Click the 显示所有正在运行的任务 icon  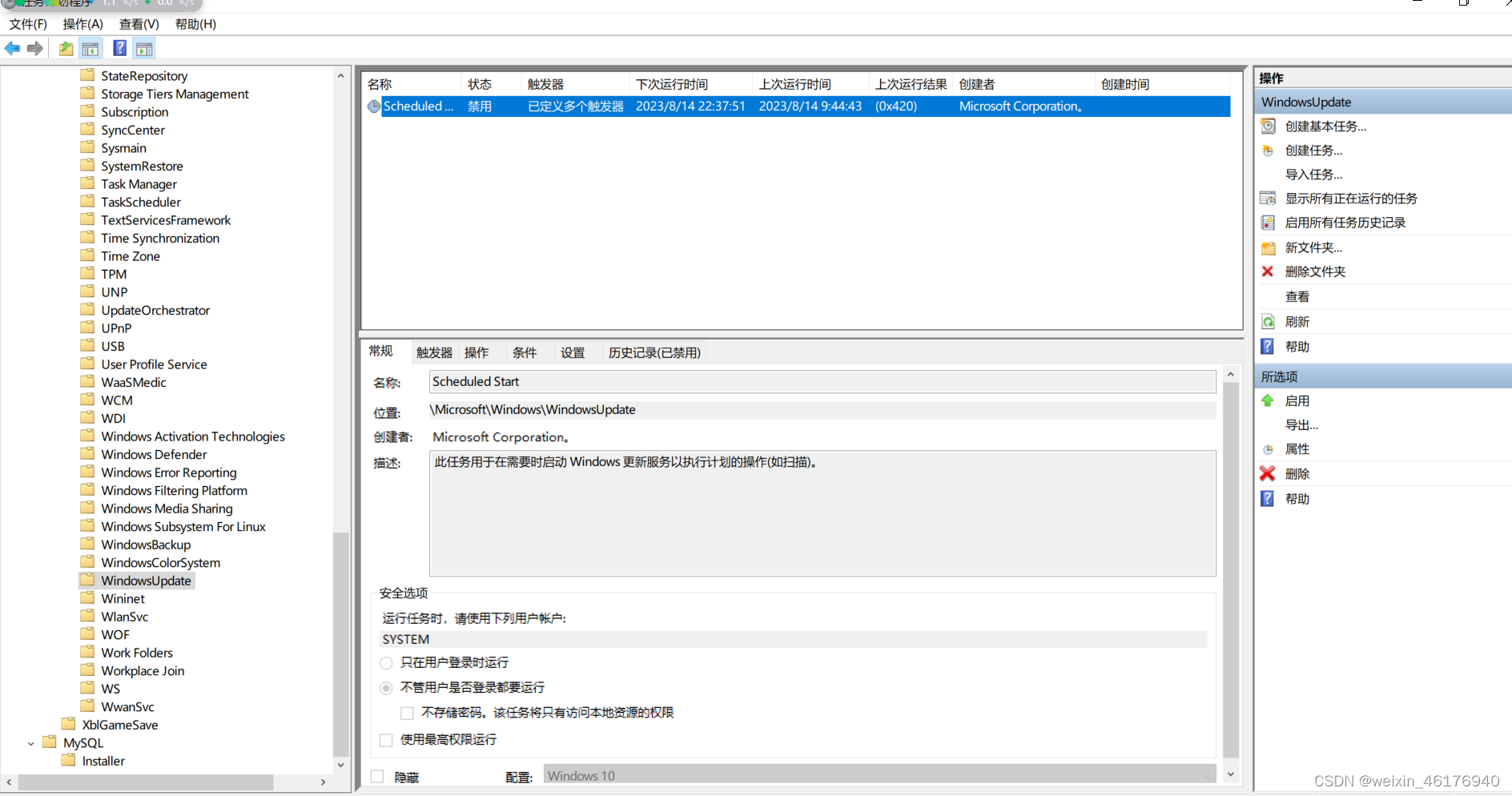point(1268,199)
